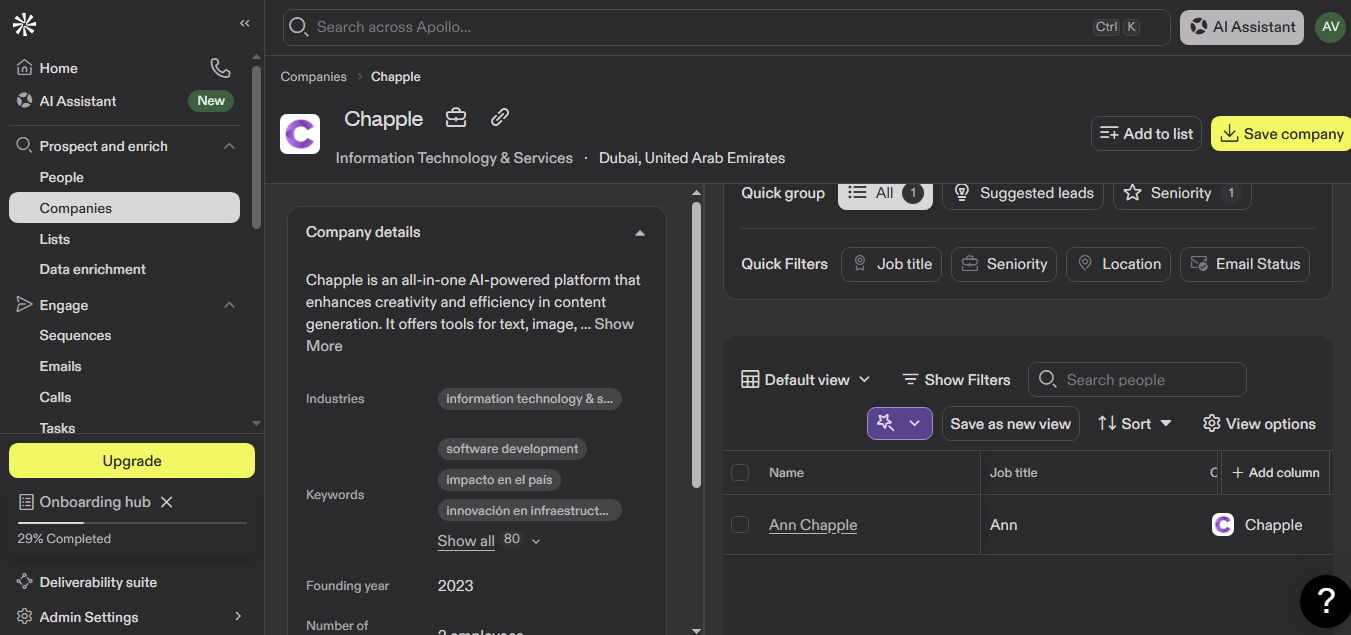
Task: Click the link icon next to Chapple
Action: pos(500,118)
